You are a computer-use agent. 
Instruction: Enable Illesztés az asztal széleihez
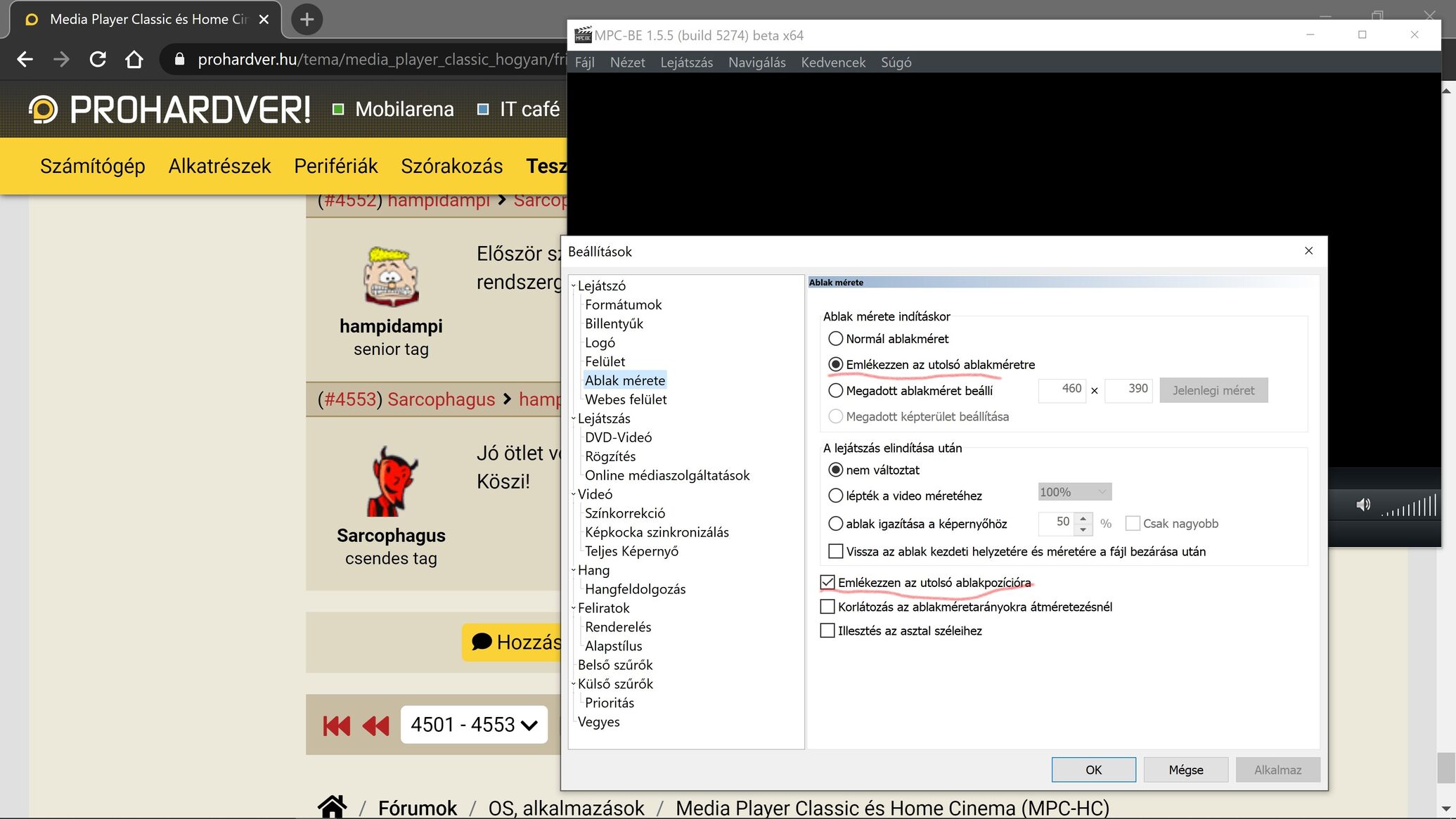pyautogui.click(x=827, y=631)
